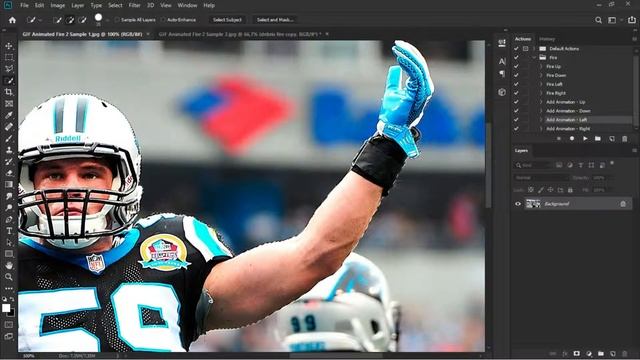
Task: Choose New Selection brush mode
Action: [x=58, y=20]
